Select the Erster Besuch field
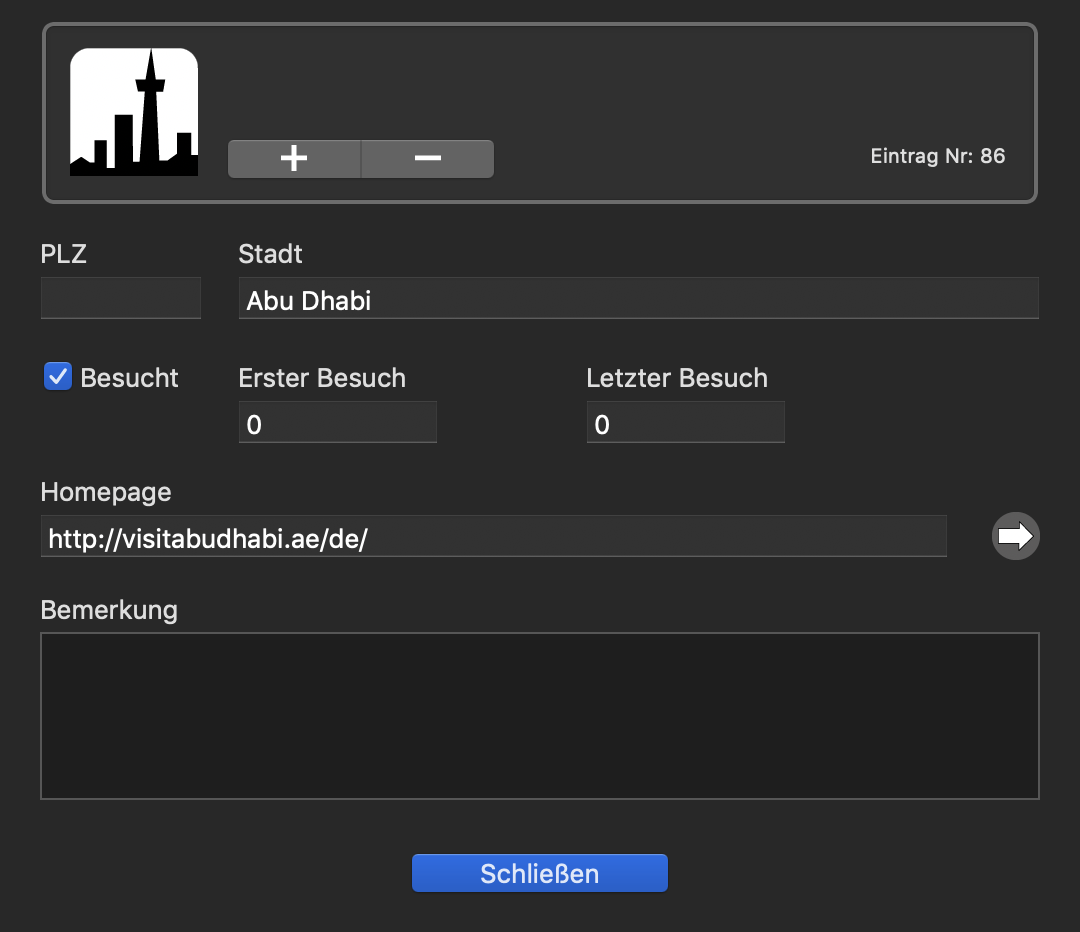This screenshot has height=932, width=1080. point(338,422)
